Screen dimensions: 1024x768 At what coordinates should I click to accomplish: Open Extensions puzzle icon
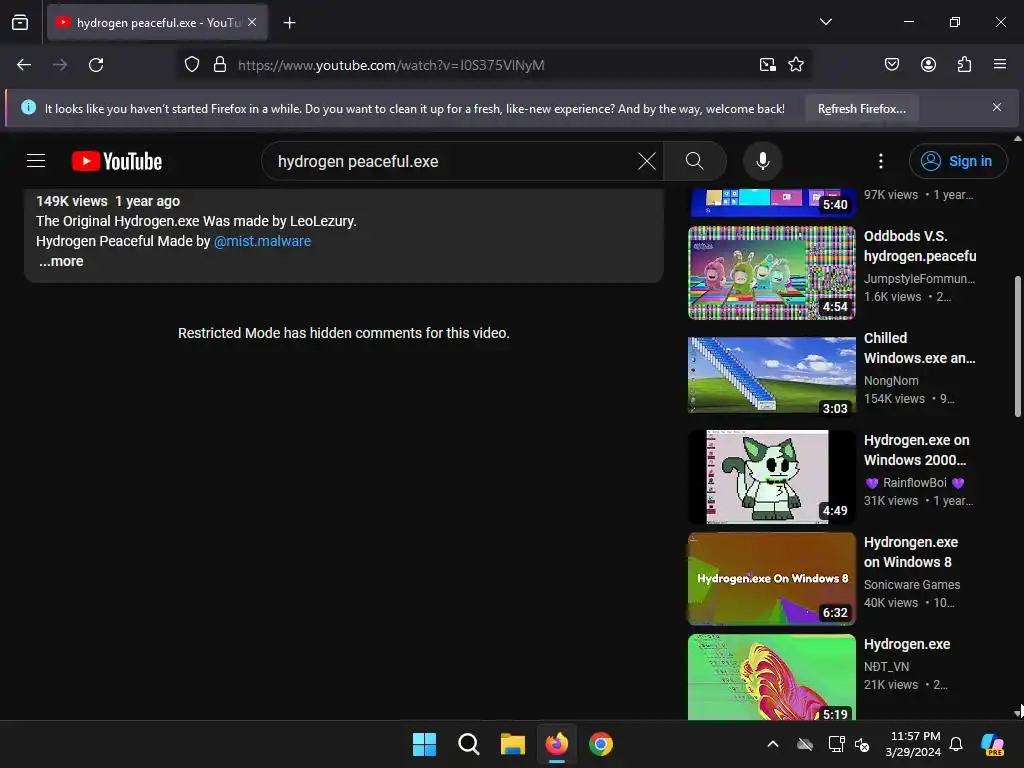pos(964,65)
